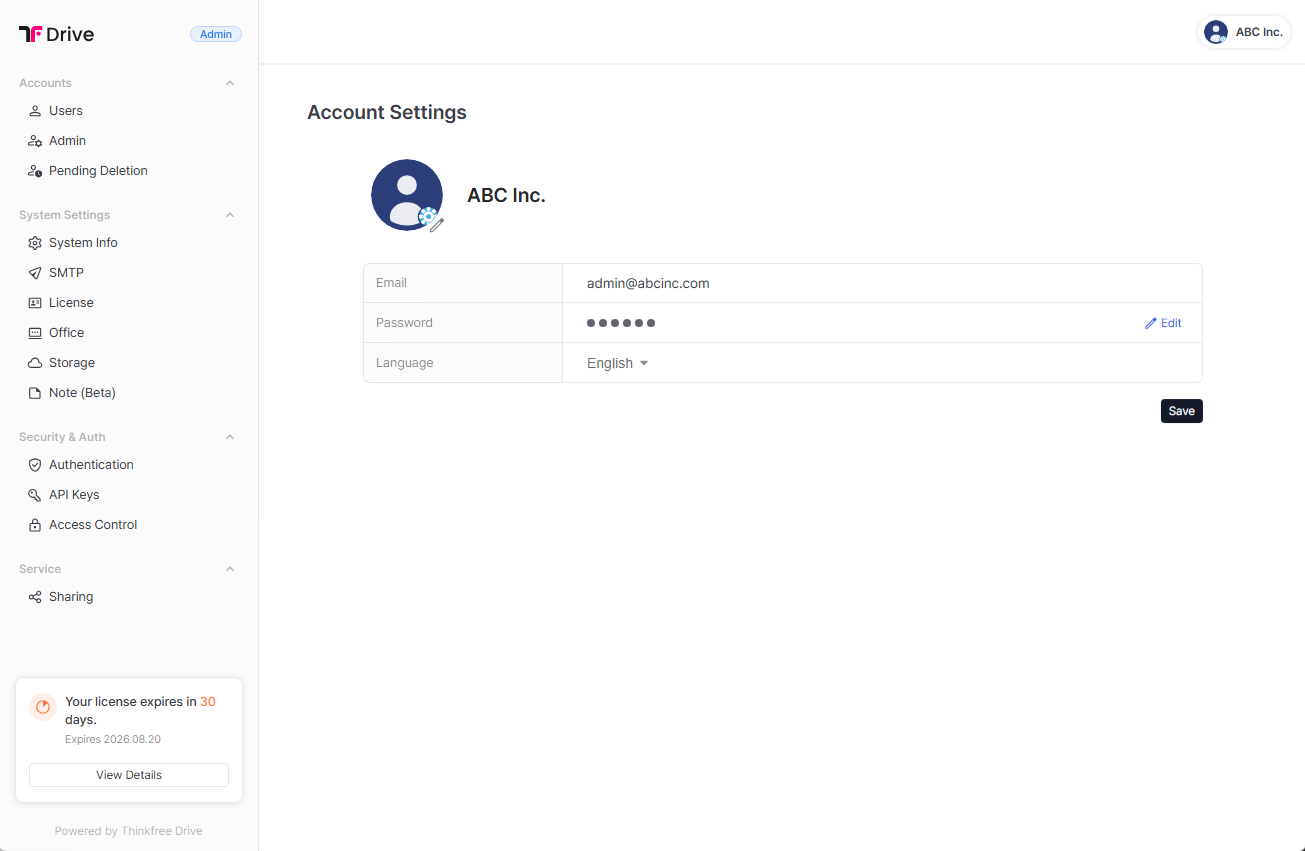
Task: Collapse the Accounts section chevron
Action: [x=230, y=83]
